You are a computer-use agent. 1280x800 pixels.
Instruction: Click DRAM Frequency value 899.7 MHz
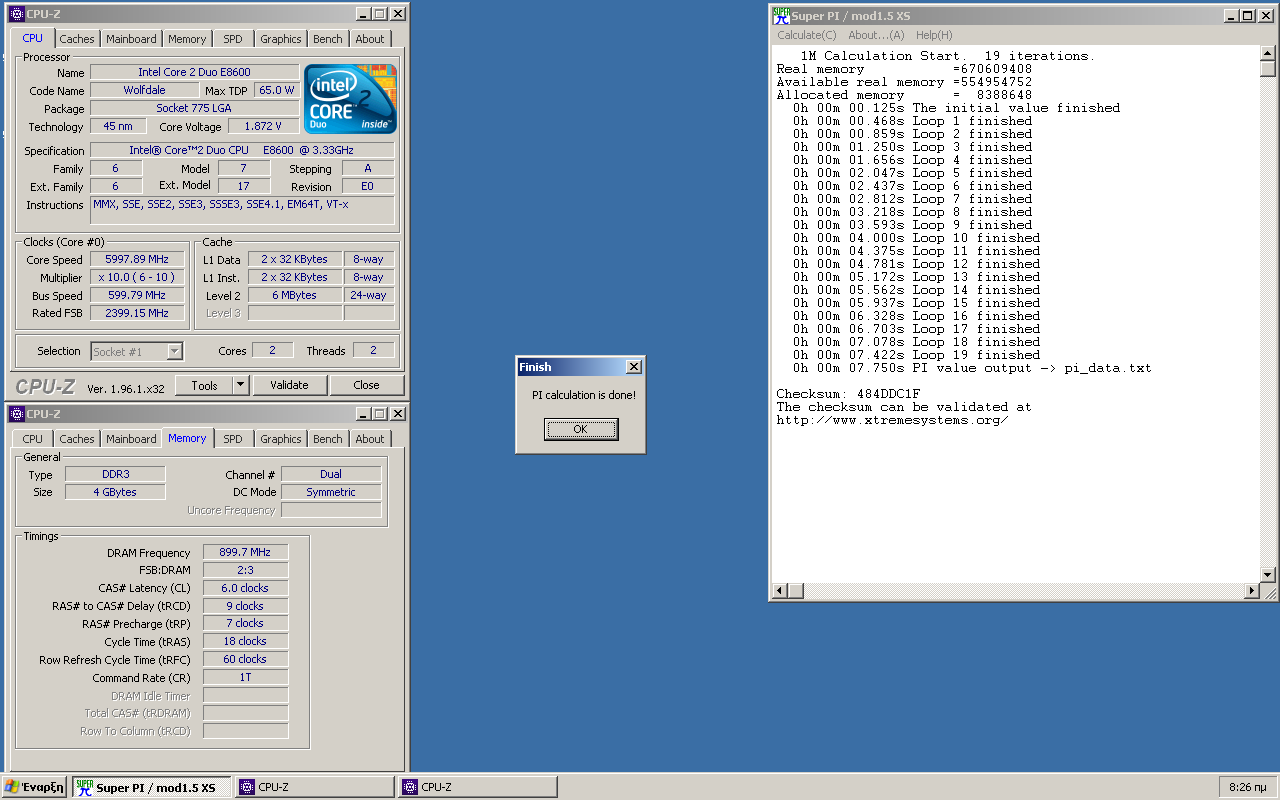245,552
